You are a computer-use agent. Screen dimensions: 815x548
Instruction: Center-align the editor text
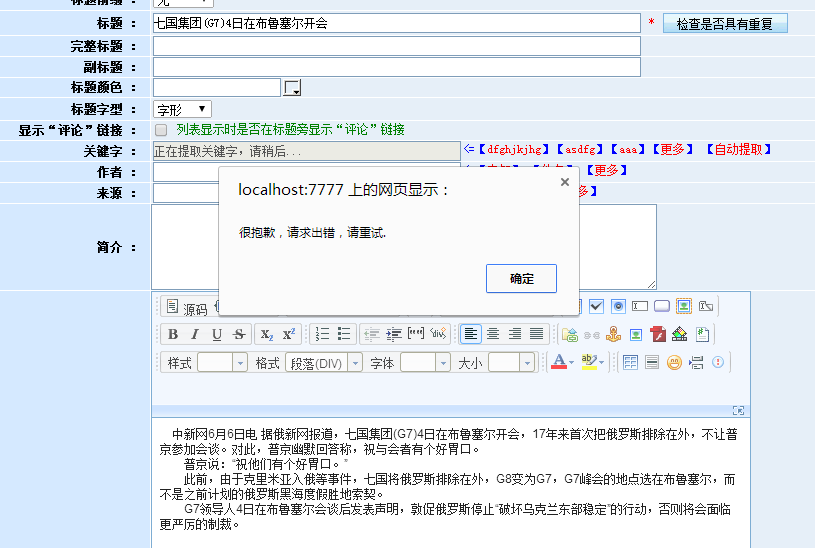pos(493,334)
